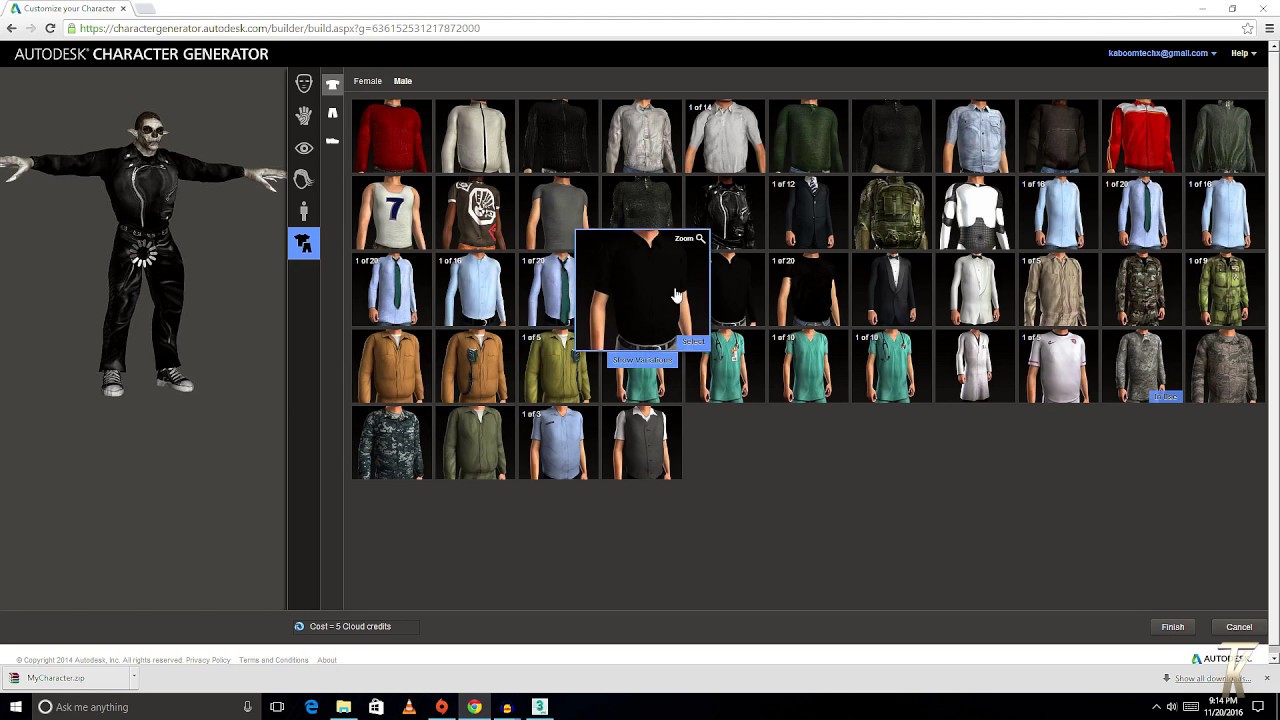Go back in the Chrome browser
1280x720 pixels.
(x=12, y=28)
